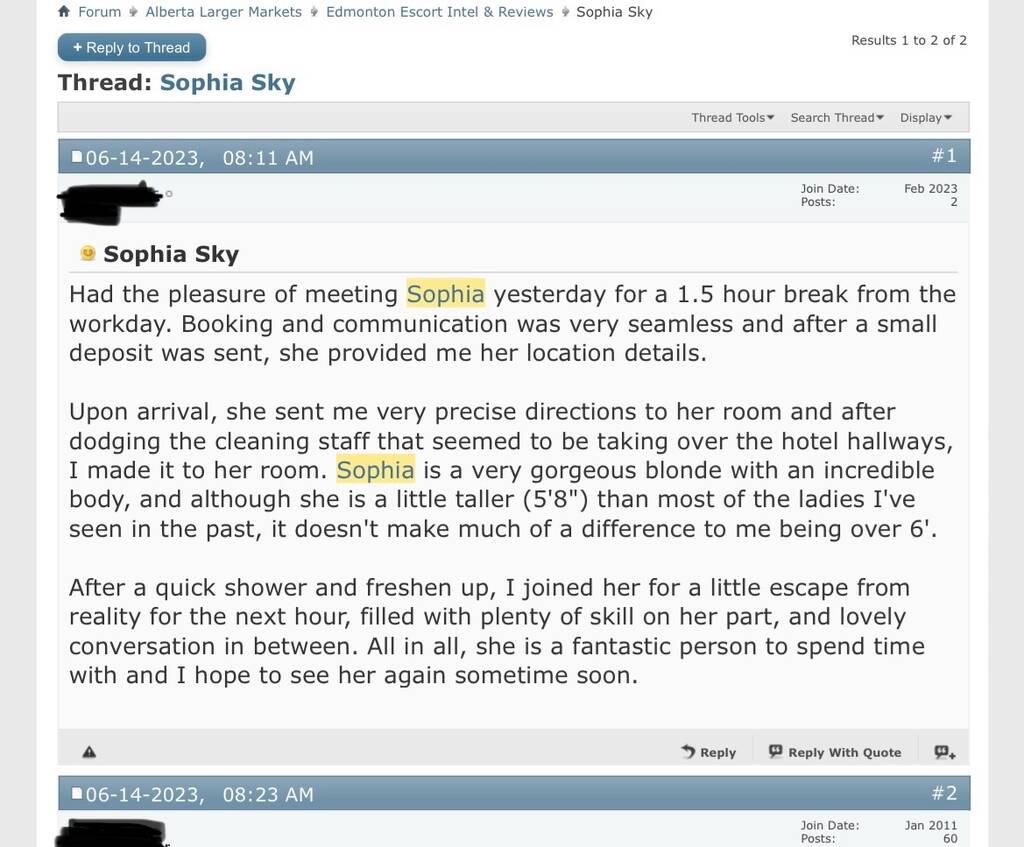This screenshot has height=847, width=1024.
Task: Click the post status icon beside 08:11 AM
Action: pos(77,157)
